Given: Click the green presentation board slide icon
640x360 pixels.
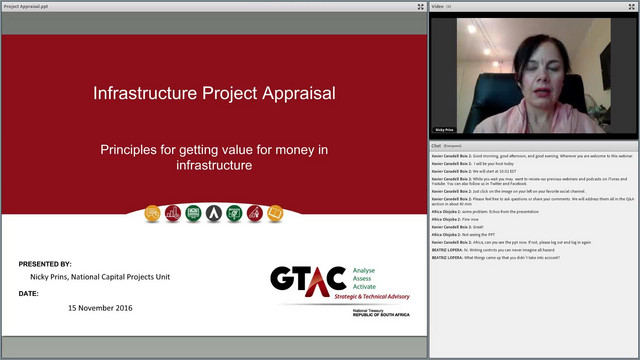Looking at the screenshot, I should 234,213.
